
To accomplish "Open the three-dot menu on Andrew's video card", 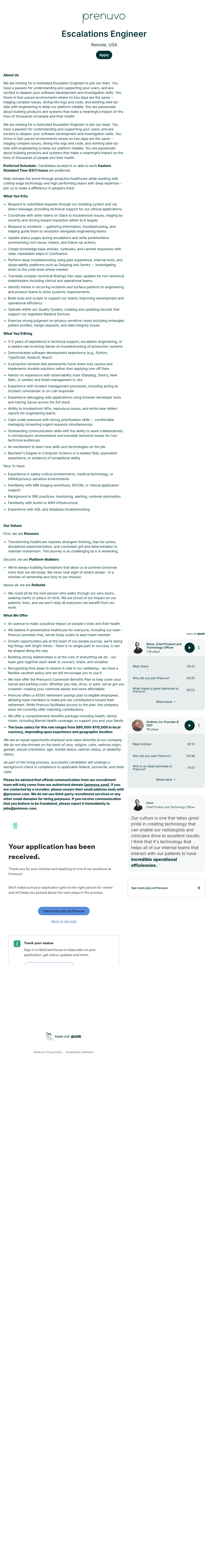I will point(199,725).
